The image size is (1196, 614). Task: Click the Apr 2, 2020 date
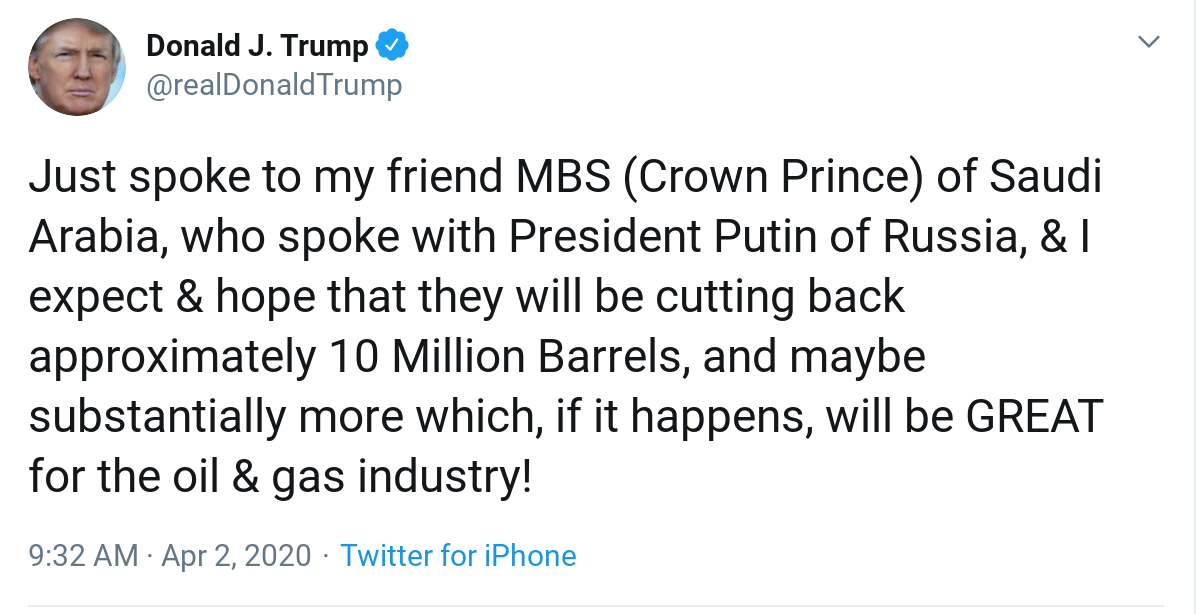coord(238,556)
